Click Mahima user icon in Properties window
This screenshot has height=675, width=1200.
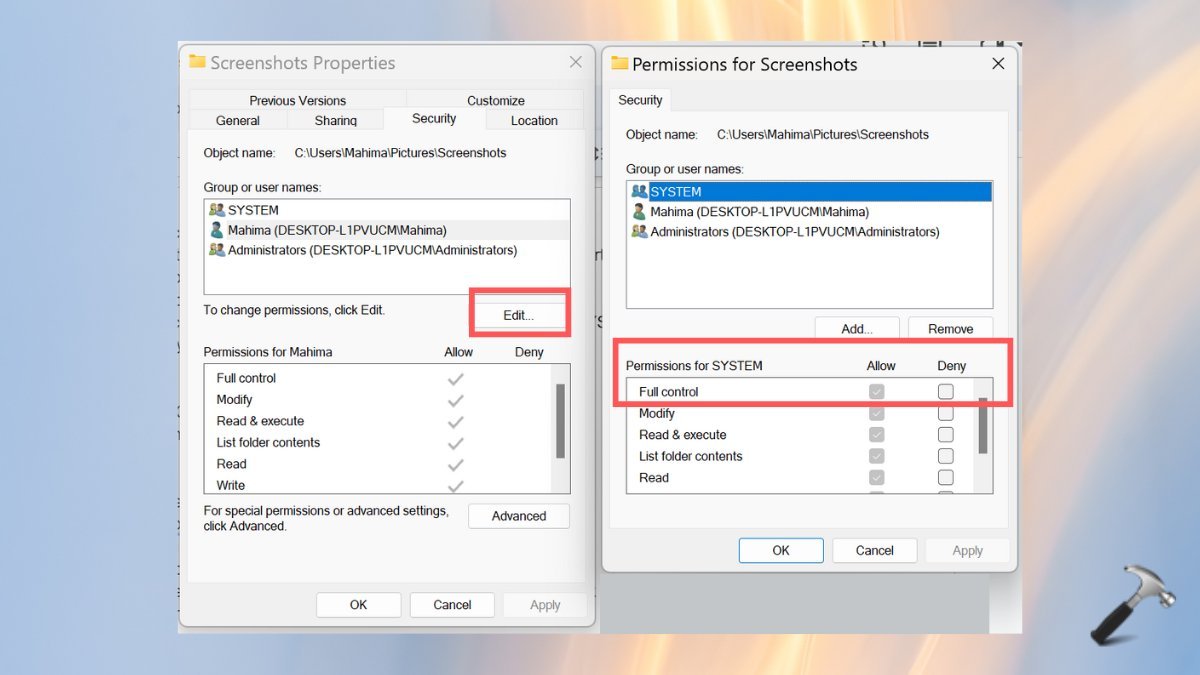tap(217, 230)
